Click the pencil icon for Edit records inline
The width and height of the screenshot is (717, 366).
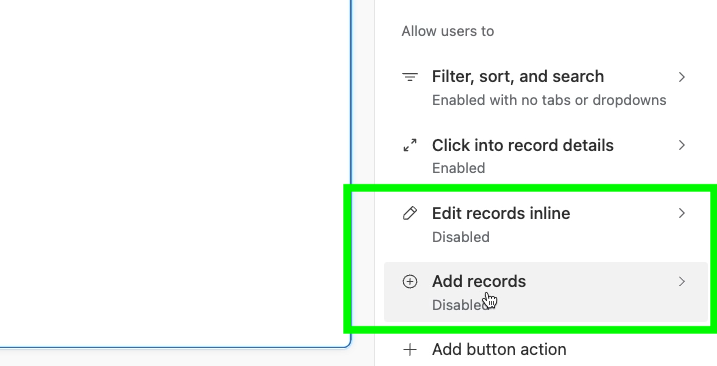point(410,213)
